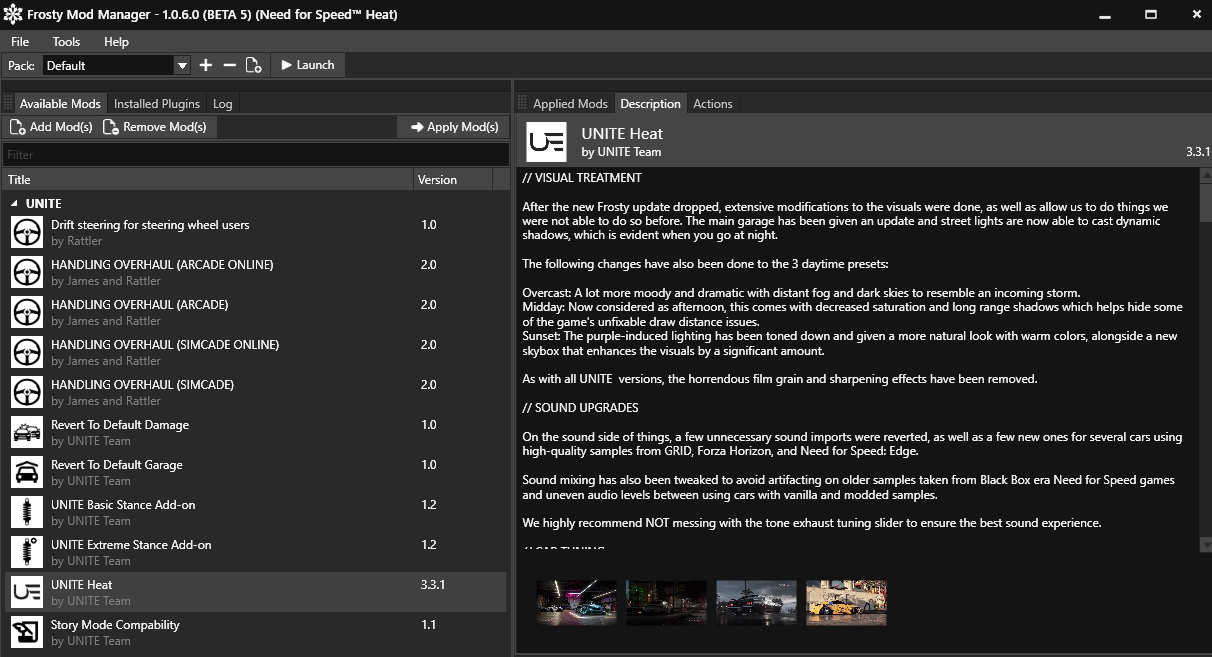Click the pack file icon next to minus

coord(254,65)
